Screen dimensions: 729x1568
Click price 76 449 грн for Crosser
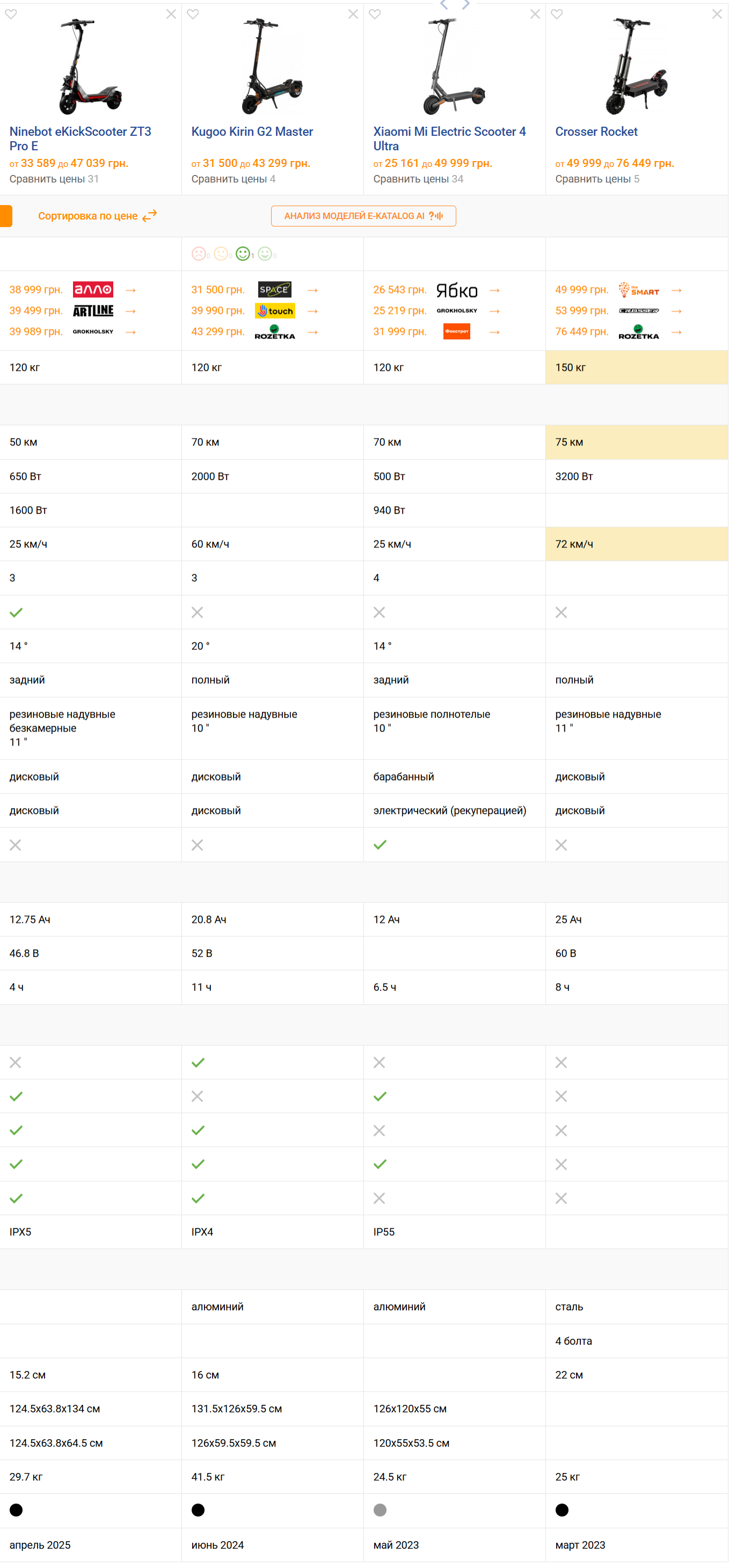582,332
